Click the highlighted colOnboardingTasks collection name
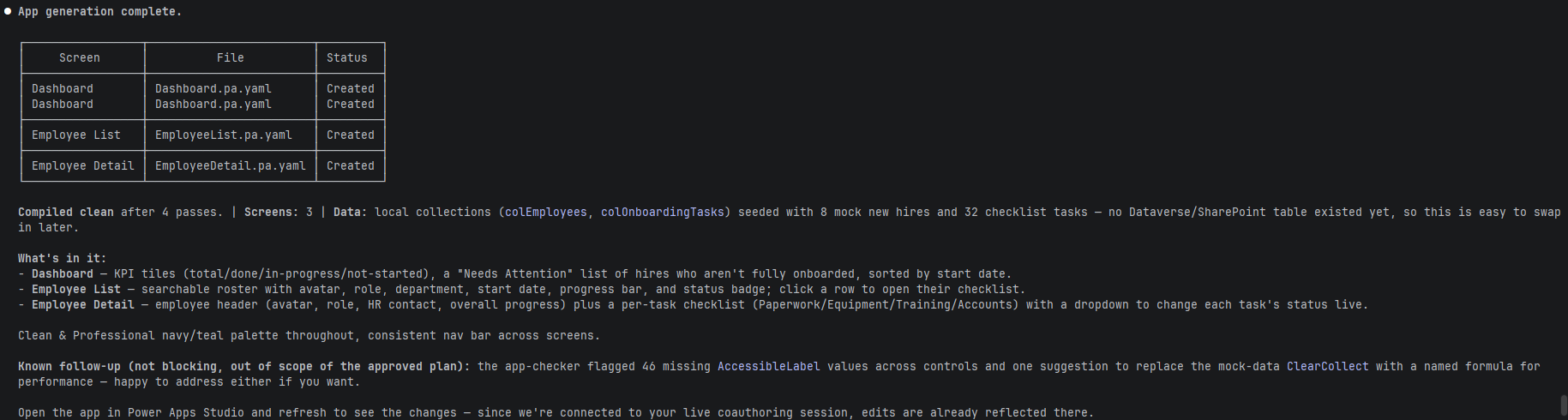The image size is (1568, 420). (663, 212)
